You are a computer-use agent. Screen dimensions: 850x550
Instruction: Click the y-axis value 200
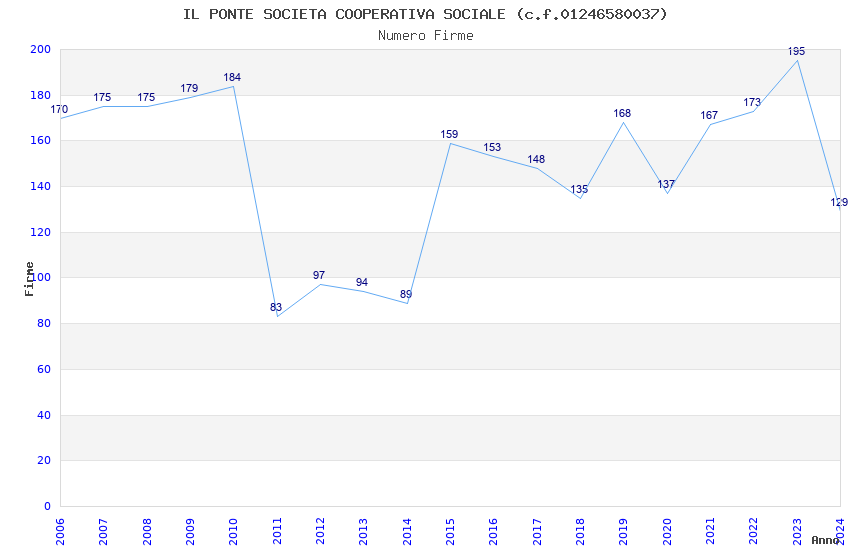pos(41,49)
